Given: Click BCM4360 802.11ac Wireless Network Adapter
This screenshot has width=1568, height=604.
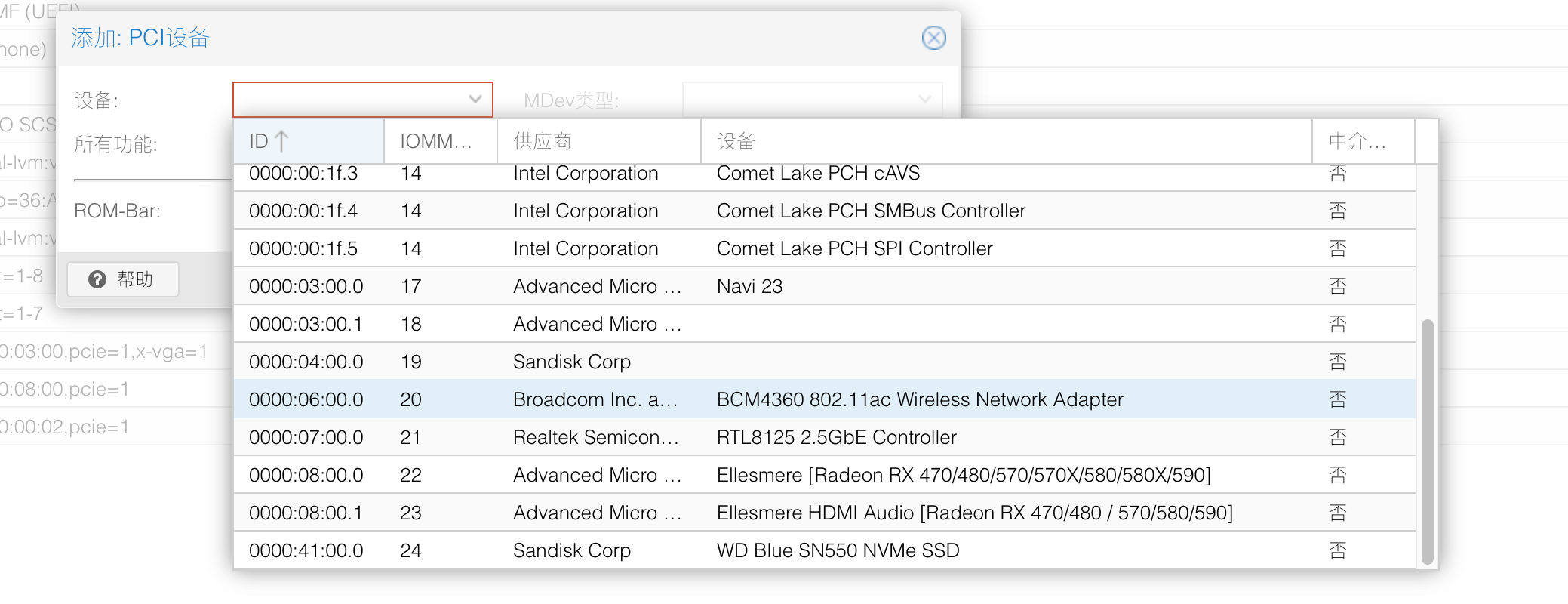Looking at the screenshot, I should [x=920, y=399].
